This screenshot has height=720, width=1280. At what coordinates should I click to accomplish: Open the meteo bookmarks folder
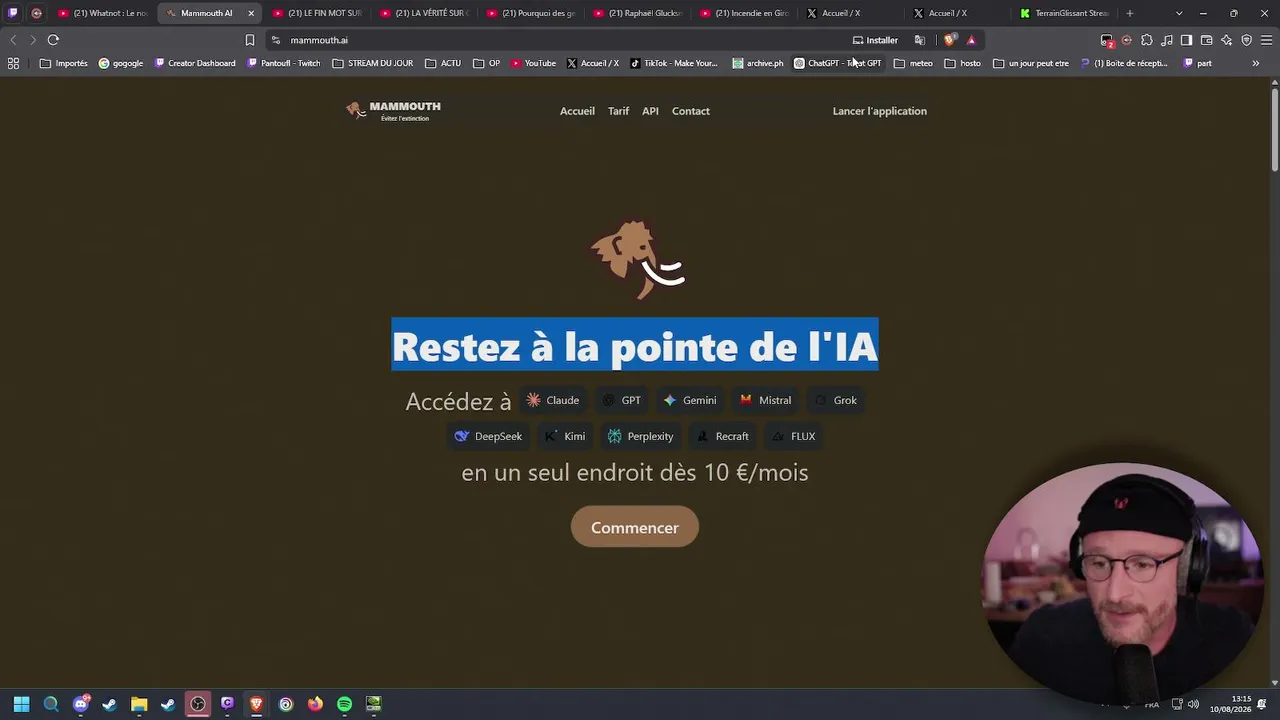(x=913, y=63)
